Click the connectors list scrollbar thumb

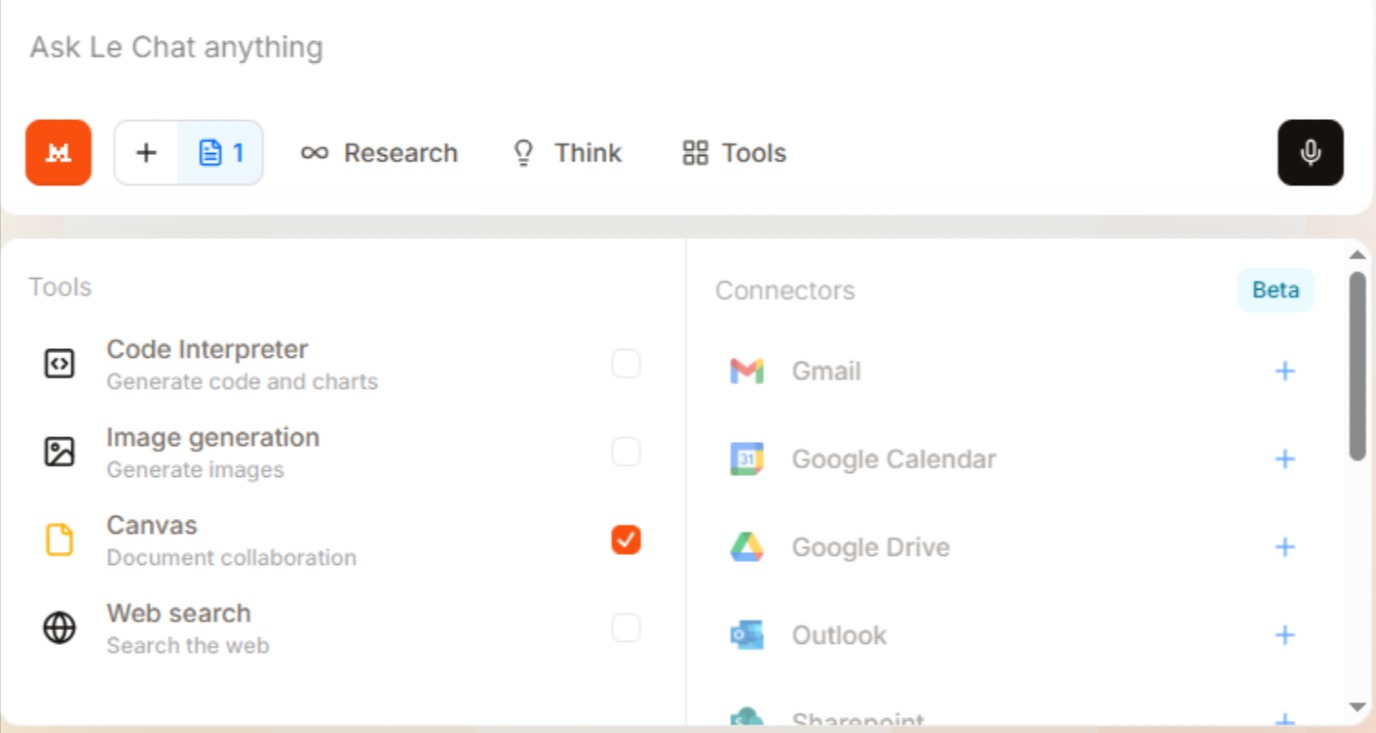coord(1357,365)
